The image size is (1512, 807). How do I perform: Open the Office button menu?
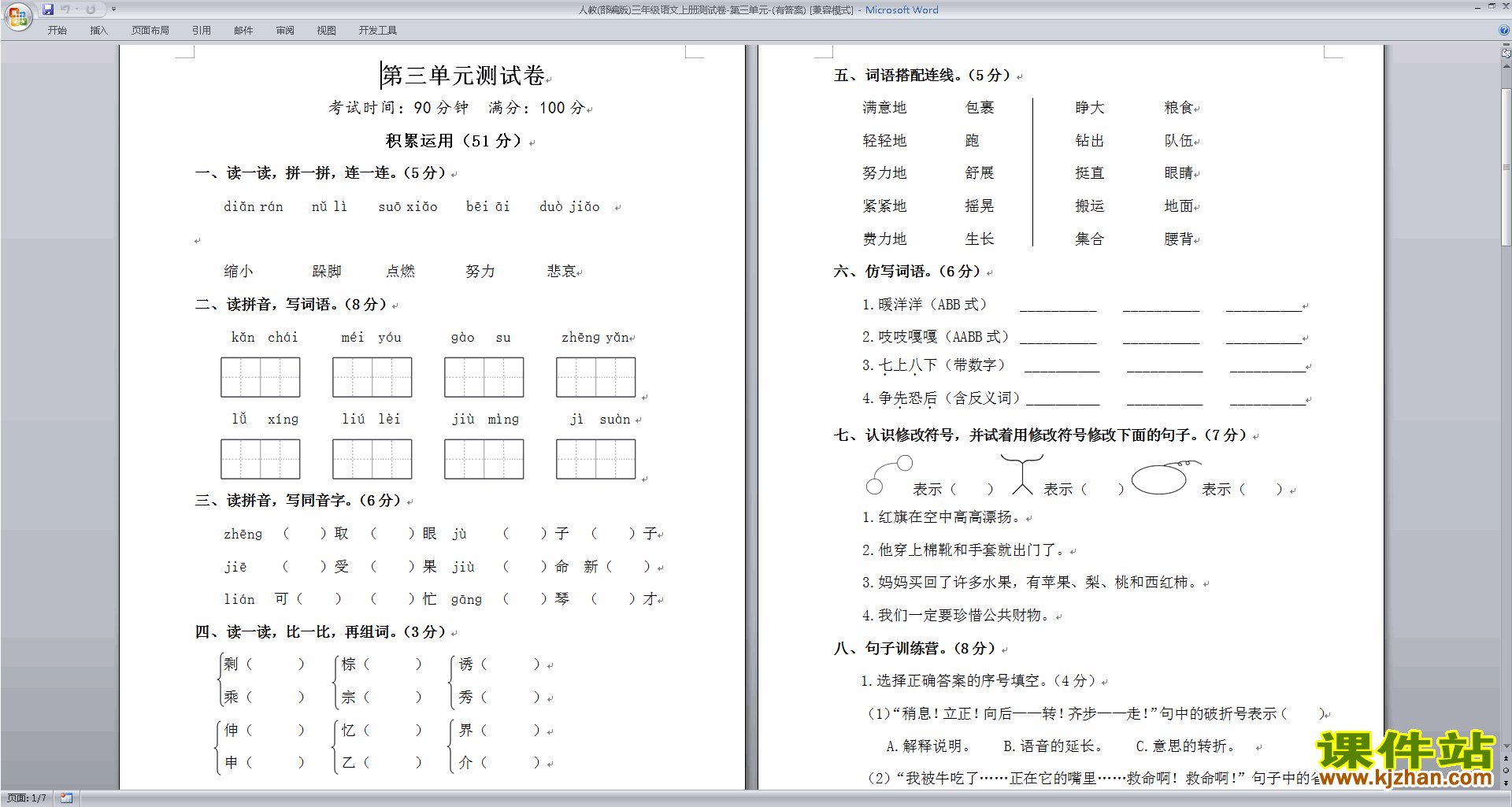(x=17, y=16)
